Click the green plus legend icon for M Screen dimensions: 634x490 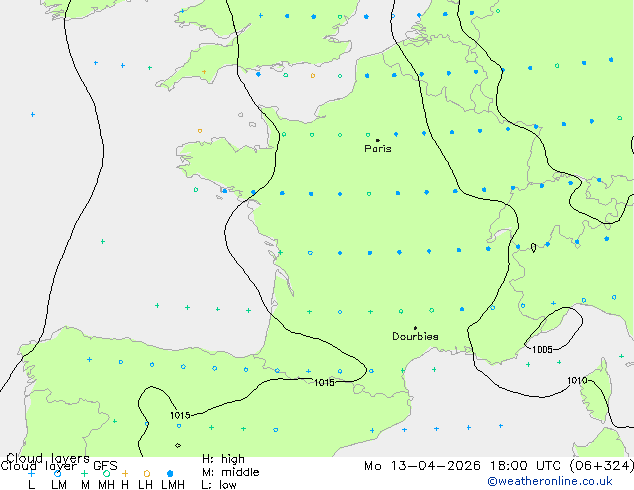[x=84, y=473]
